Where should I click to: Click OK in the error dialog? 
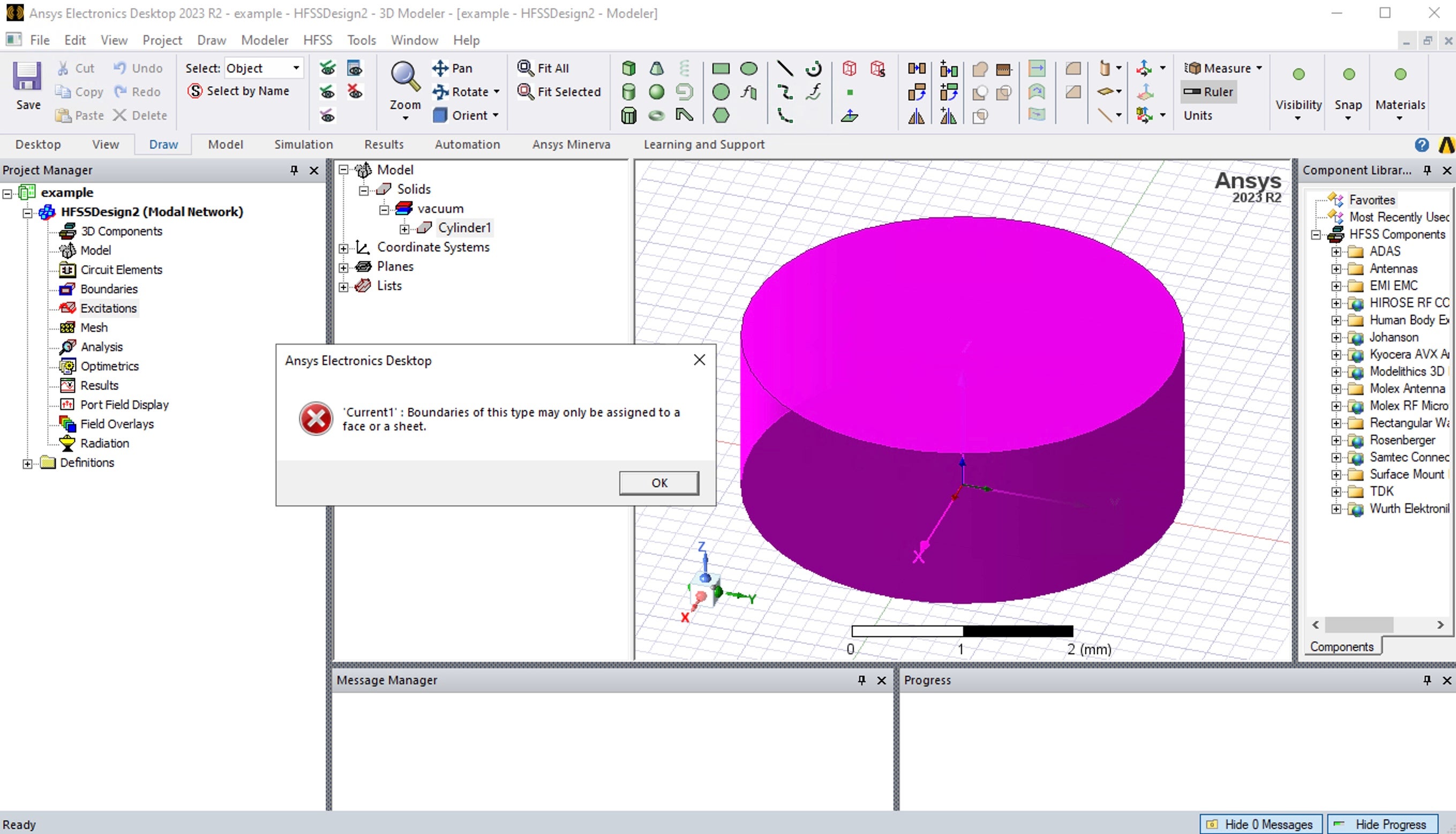(659, 483)
